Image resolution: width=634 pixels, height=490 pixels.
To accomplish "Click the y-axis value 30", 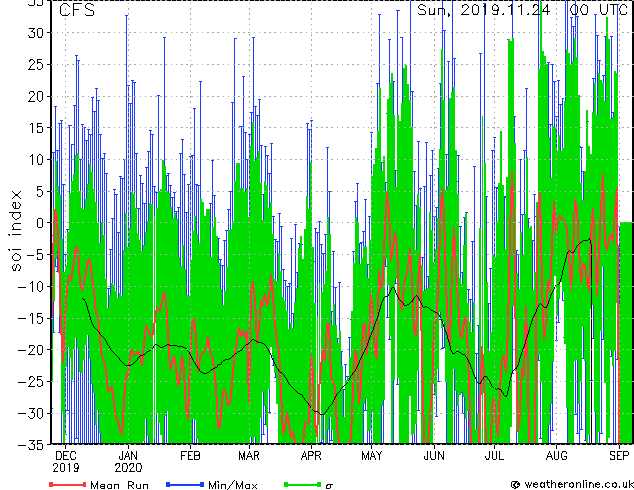I will click(x=36, y=33).
